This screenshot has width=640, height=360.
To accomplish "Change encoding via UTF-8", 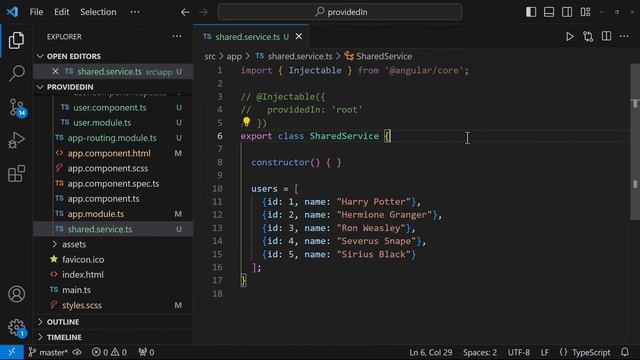I will click(x=519, y=352).
